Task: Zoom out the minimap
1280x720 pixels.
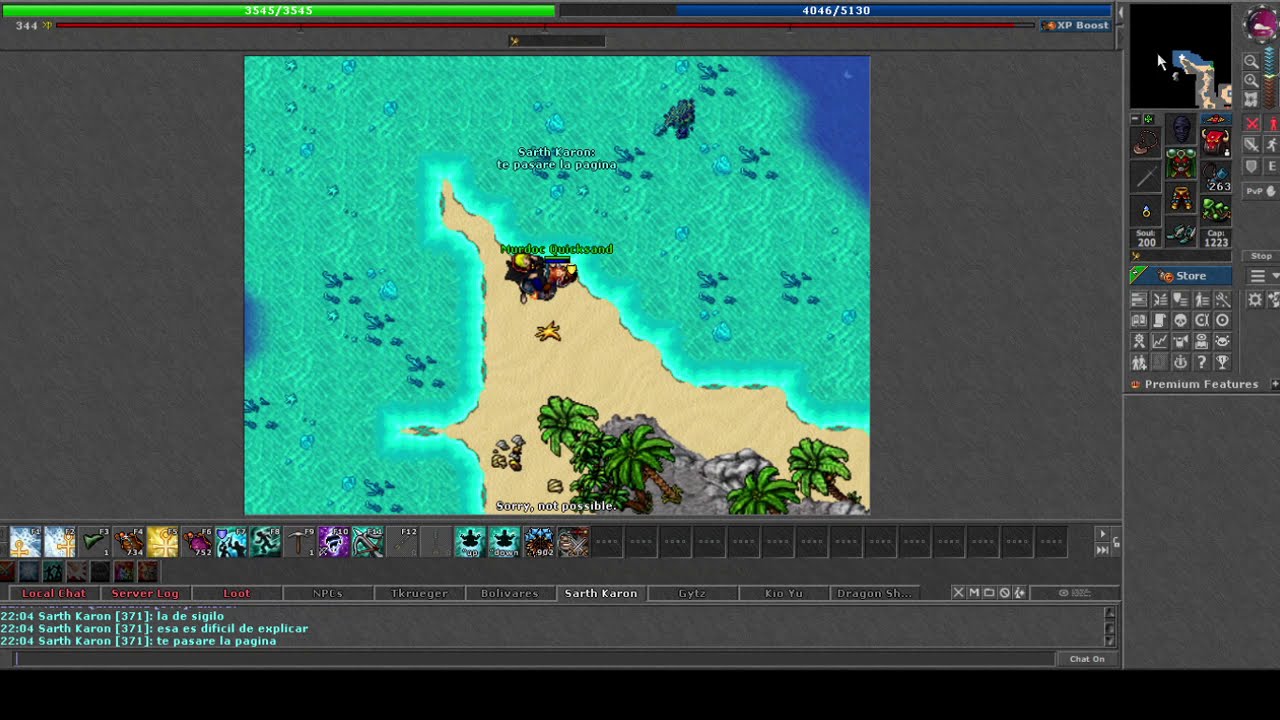Action: coord(1251,62)
